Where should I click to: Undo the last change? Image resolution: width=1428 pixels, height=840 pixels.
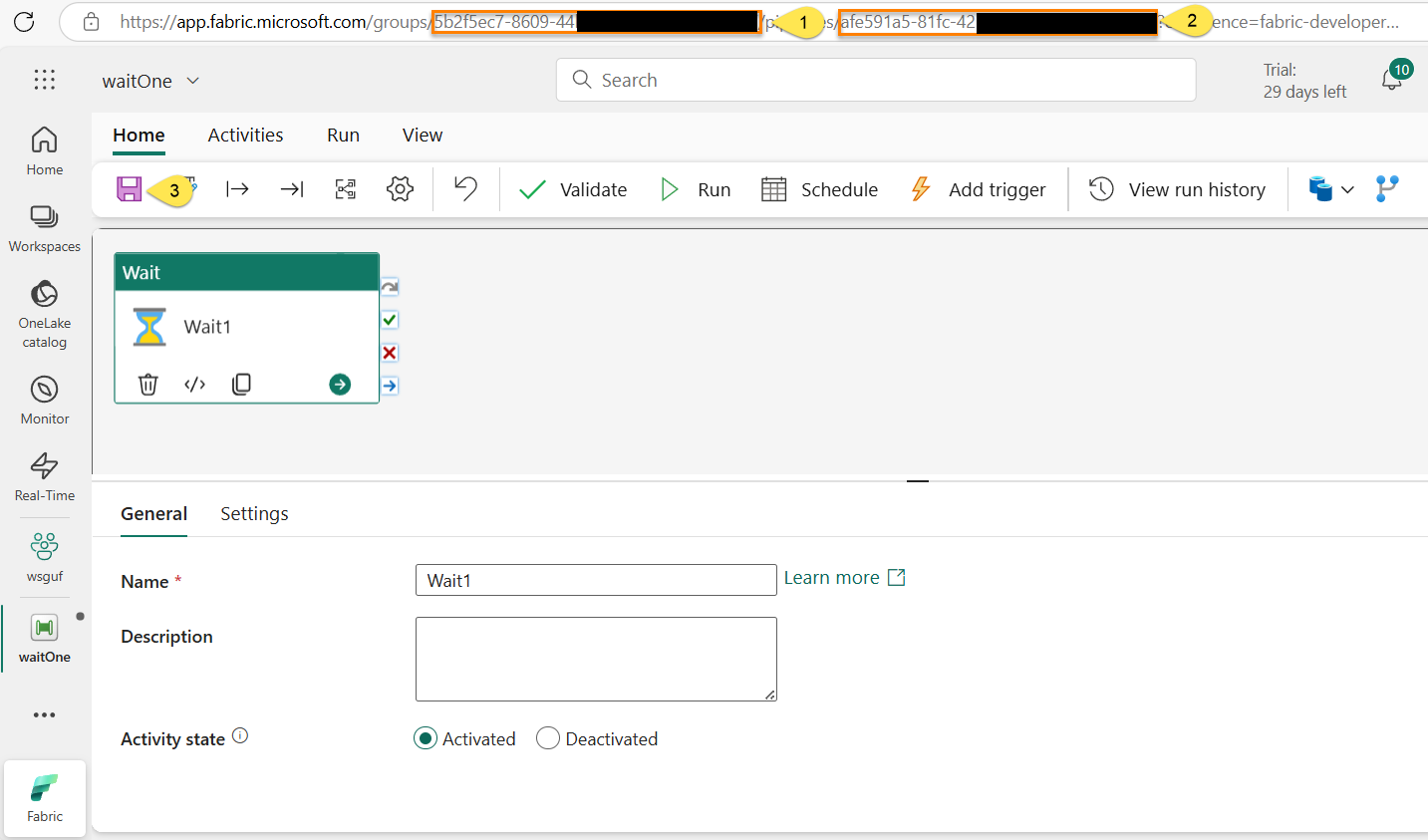pos(465,188)
